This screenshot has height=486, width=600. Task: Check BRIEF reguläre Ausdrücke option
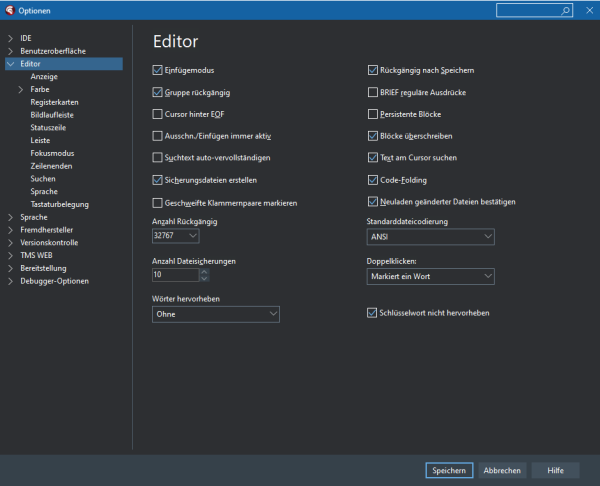(373, 93)
